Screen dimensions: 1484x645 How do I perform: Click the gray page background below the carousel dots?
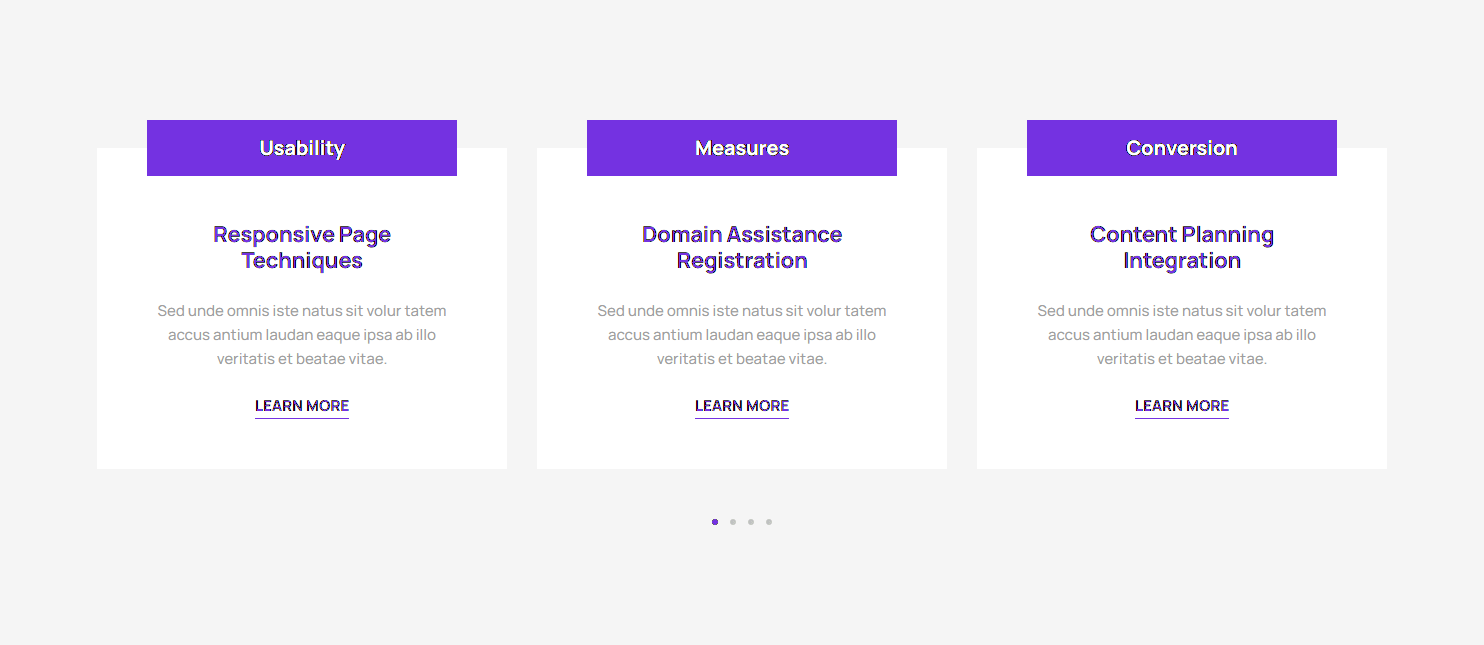(x=742, y=590)
